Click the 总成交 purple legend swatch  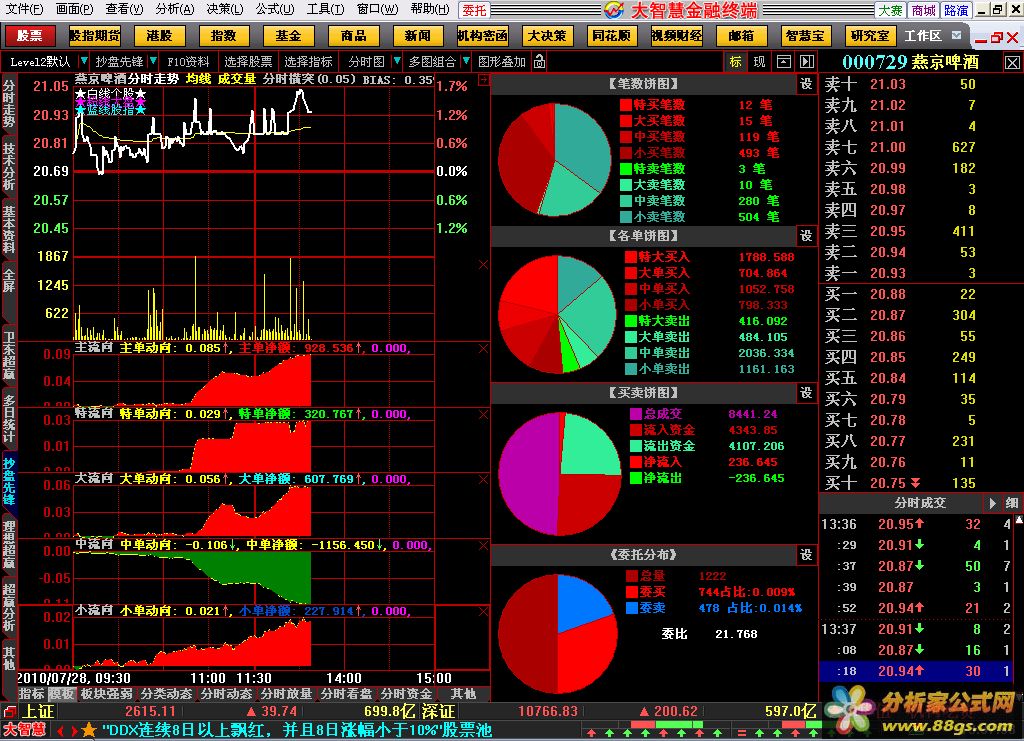pos(635,414)
